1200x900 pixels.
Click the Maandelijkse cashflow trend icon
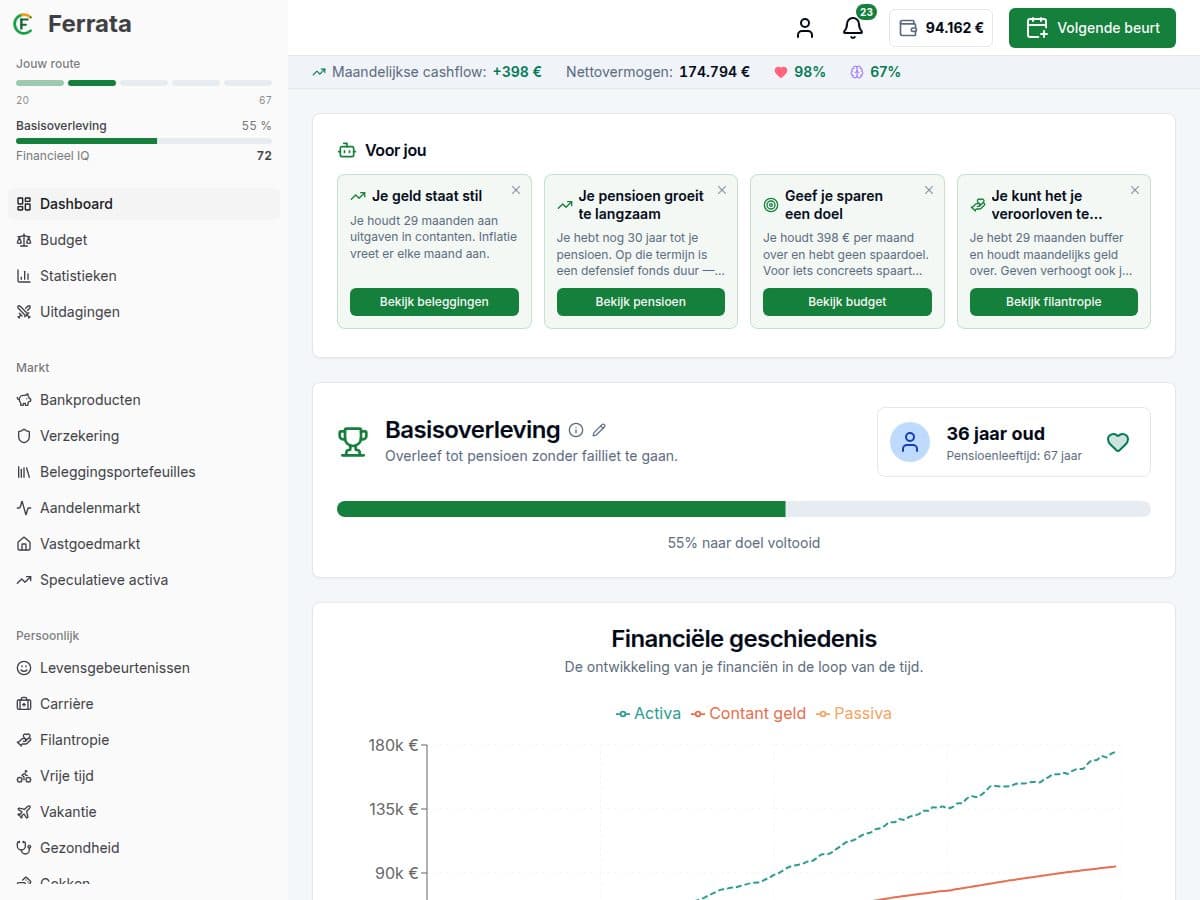[x=319, y=72]
